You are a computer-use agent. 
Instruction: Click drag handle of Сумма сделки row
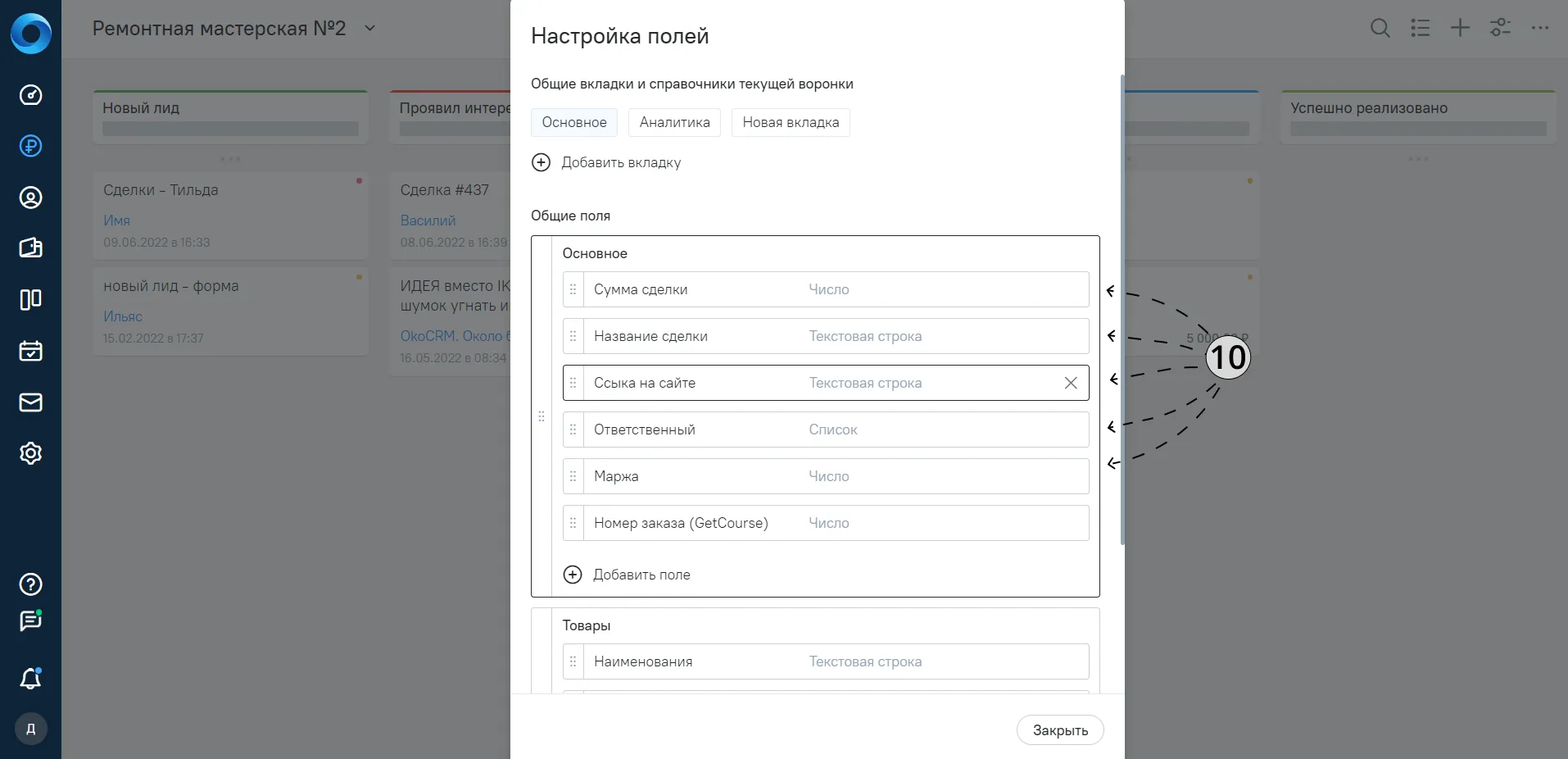pos(573,289)
